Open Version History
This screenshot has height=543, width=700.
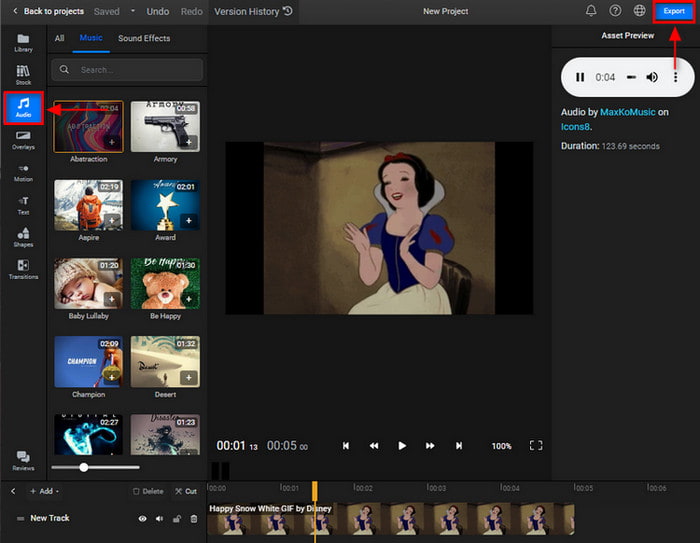[253, 12]
